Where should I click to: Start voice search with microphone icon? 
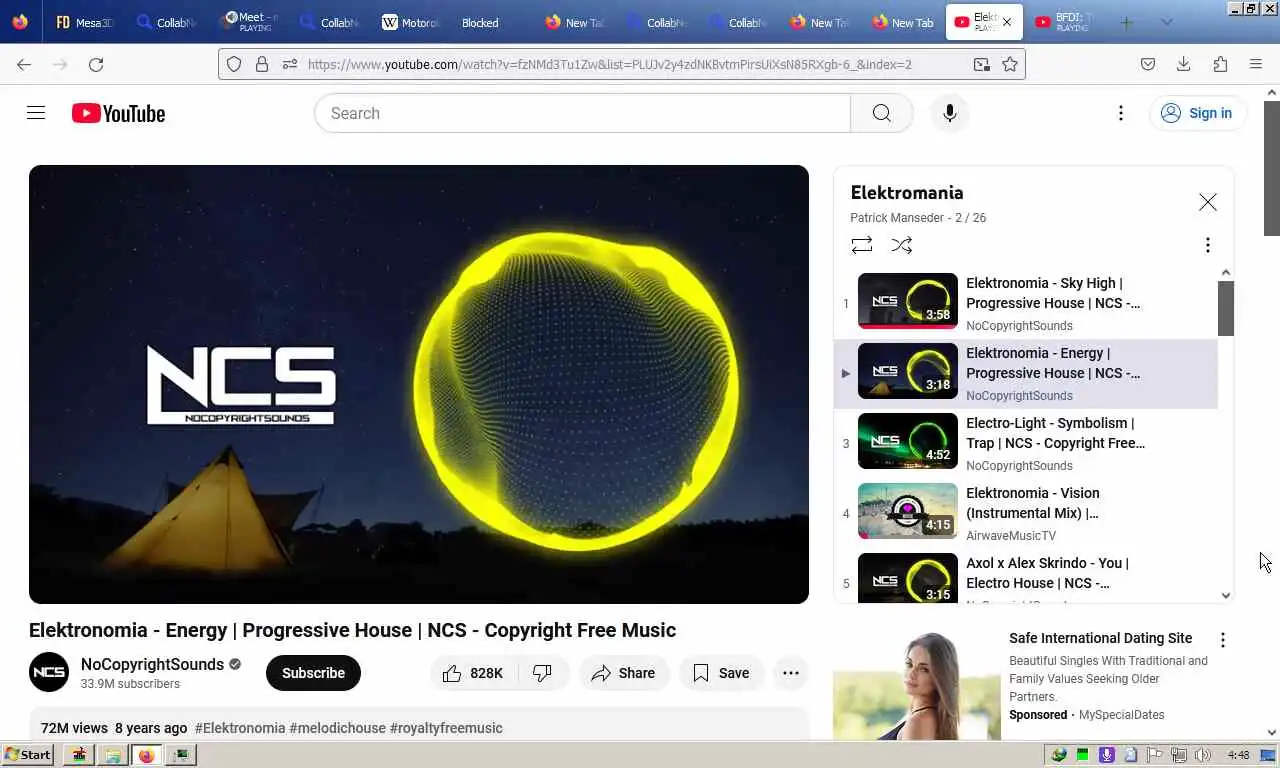[950, 113]
